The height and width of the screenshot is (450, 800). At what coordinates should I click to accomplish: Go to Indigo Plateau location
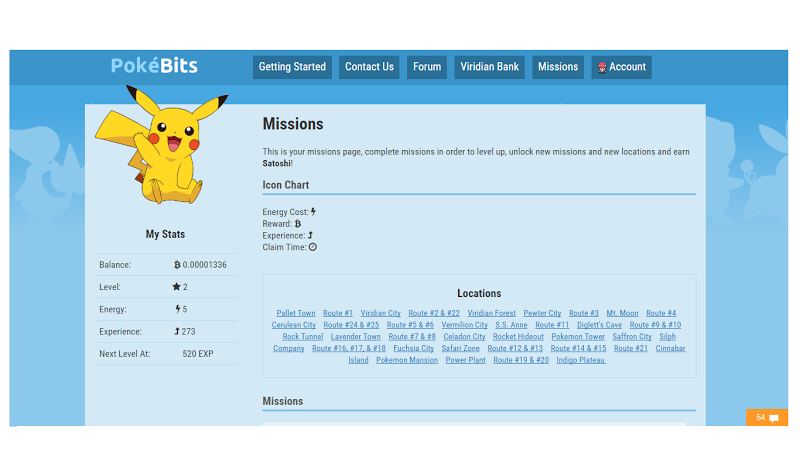pyautogui.click(x=581, y=360)
